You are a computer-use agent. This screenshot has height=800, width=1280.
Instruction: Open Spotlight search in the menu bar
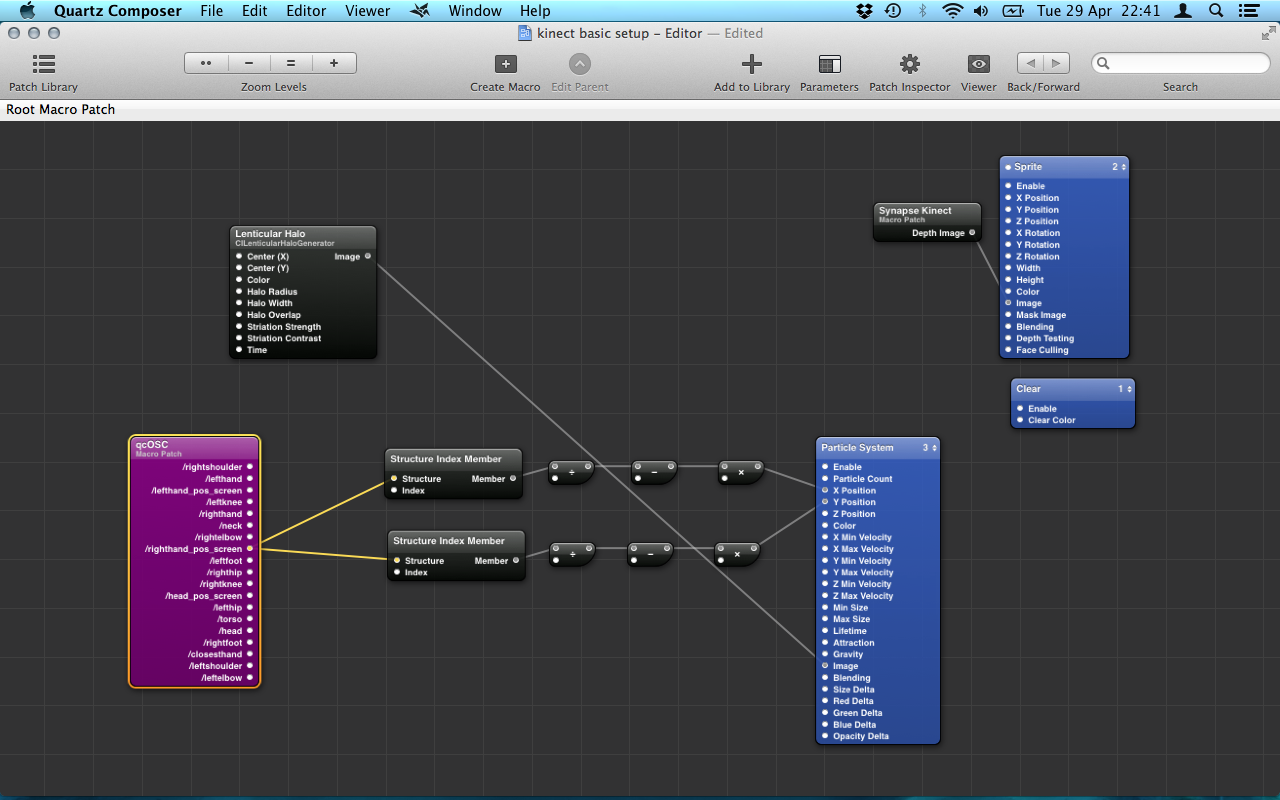tap(1216, 11)
